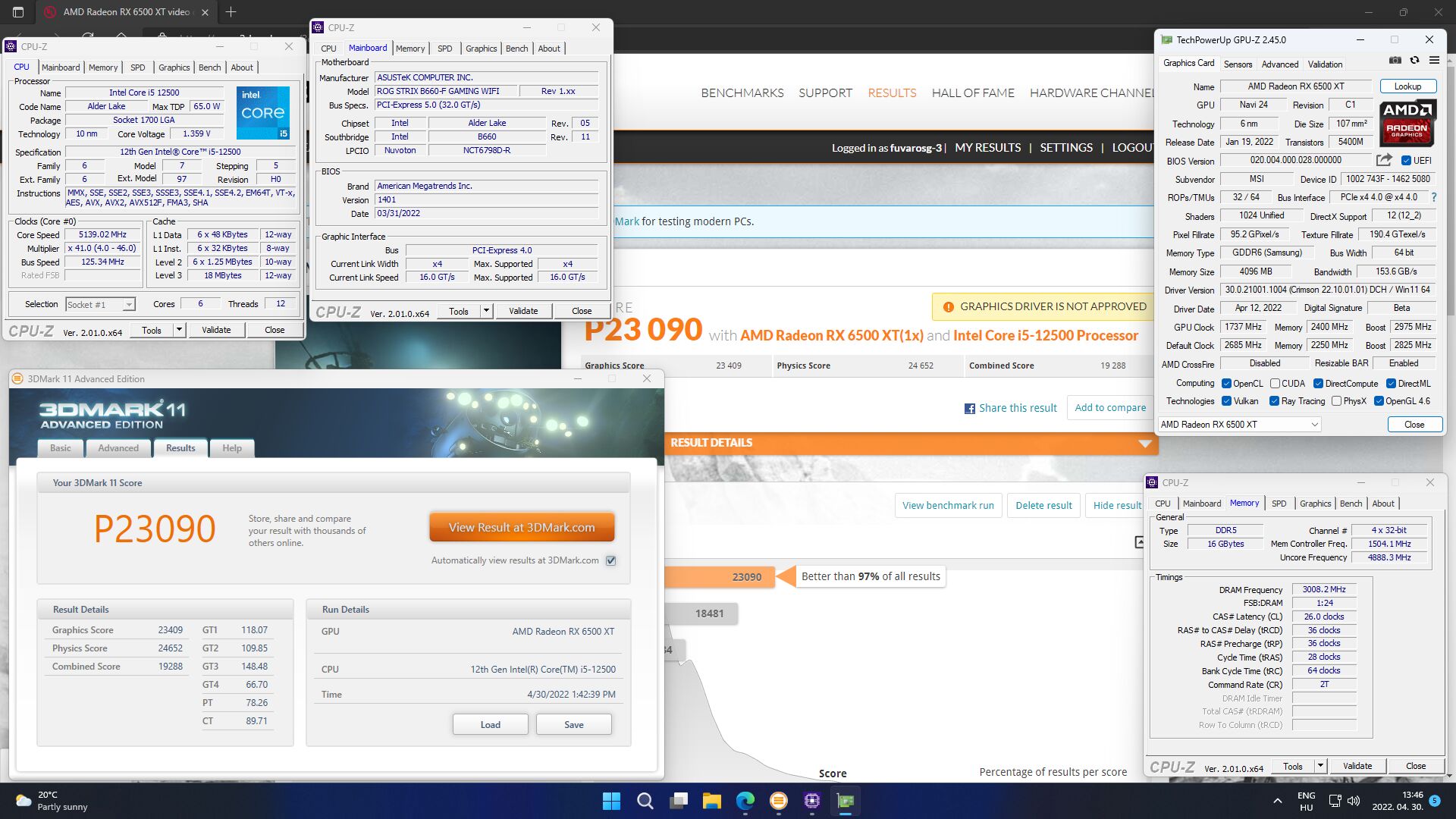Switch to Sensors tab in GPU-Z
Screen dimensions: 1456x819
1238,64
